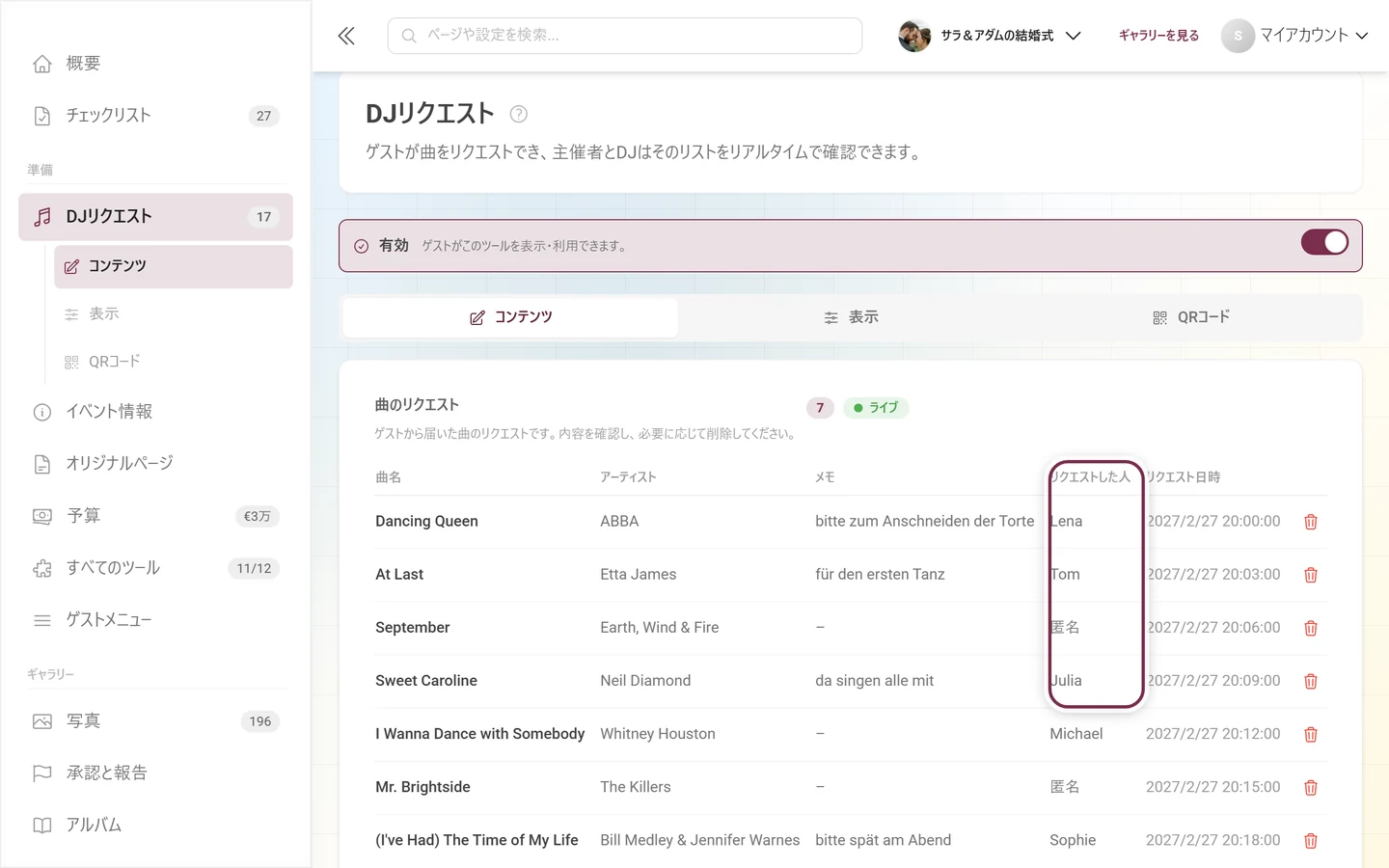The height and width of the screenshot is (868, 1389).
Task: Remove I Wanna Dance with Somebody request
Action: (x=1311, y=734)
